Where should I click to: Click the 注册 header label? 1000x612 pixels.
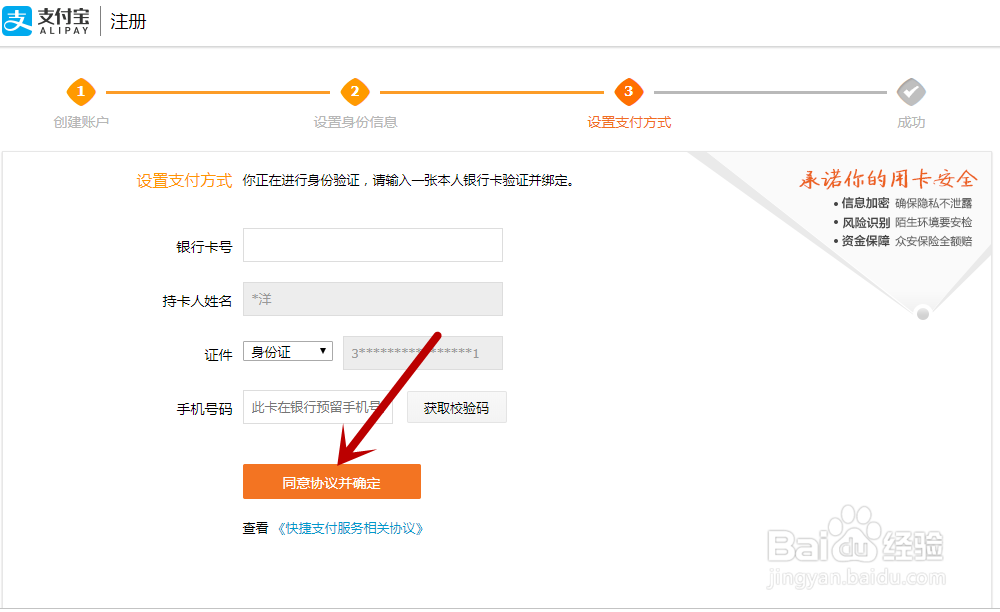pos(128,21)
